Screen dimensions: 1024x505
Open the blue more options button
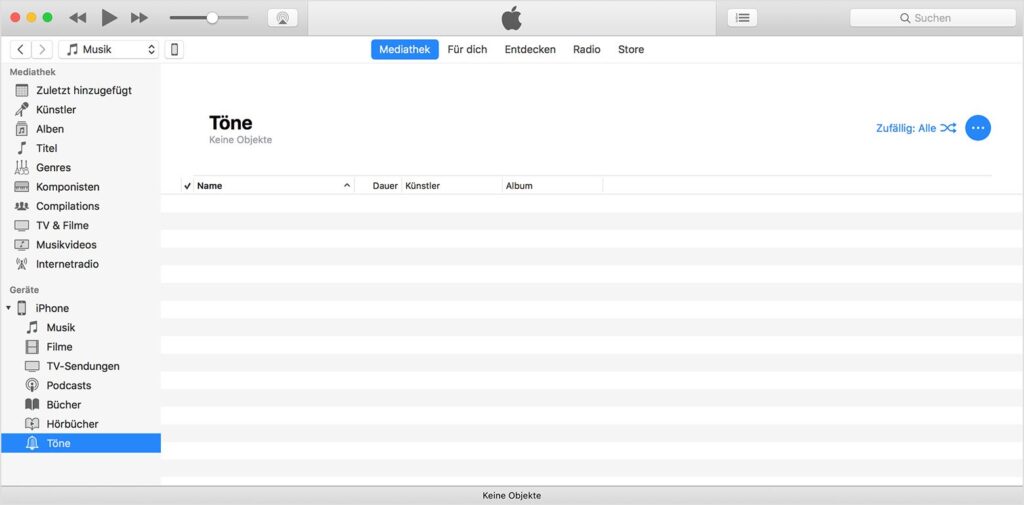pyautogui.click(x=978, y=128)
